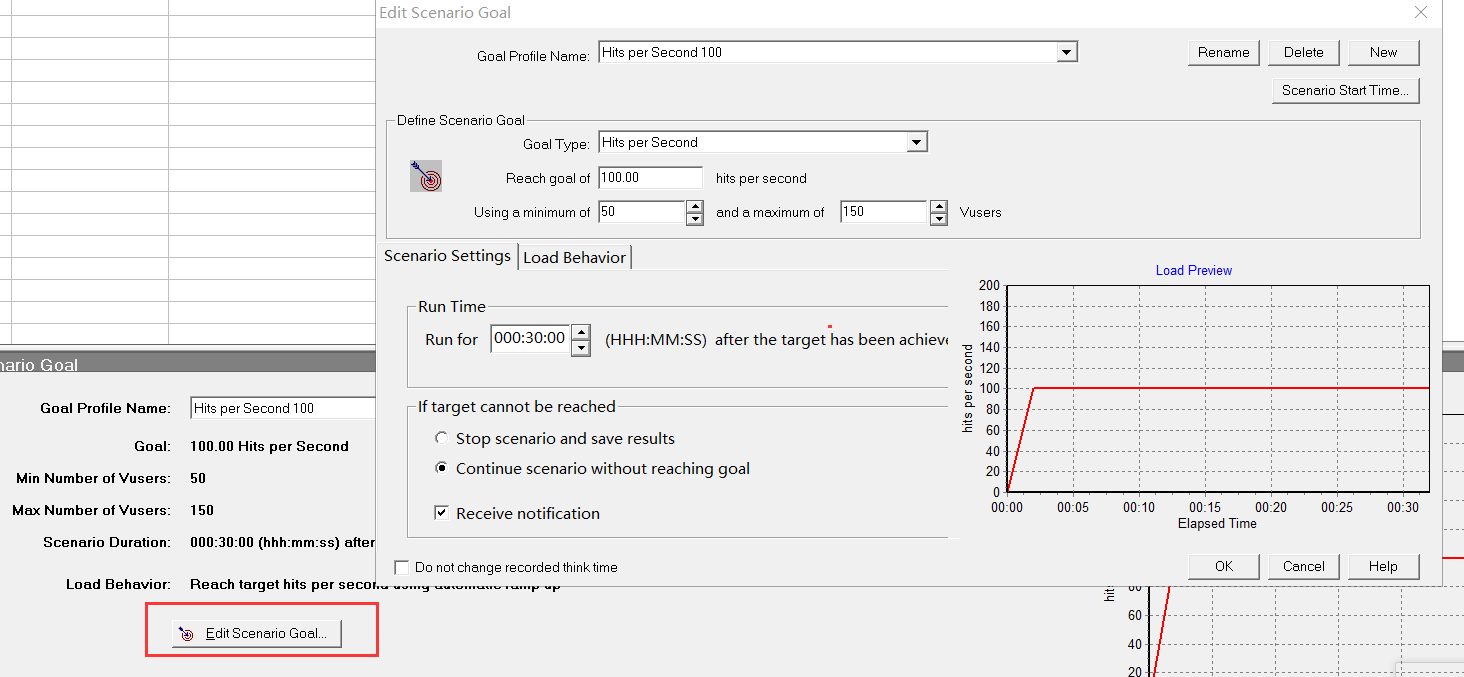
Task: Decrease the minimum Vusers spinner value
Action: (694, 218)
